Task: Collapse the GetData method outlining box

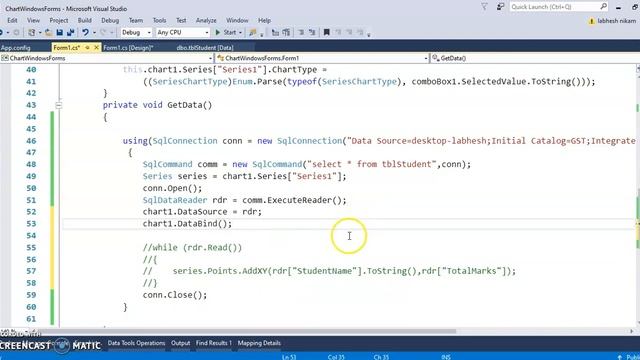Action: 59,105
